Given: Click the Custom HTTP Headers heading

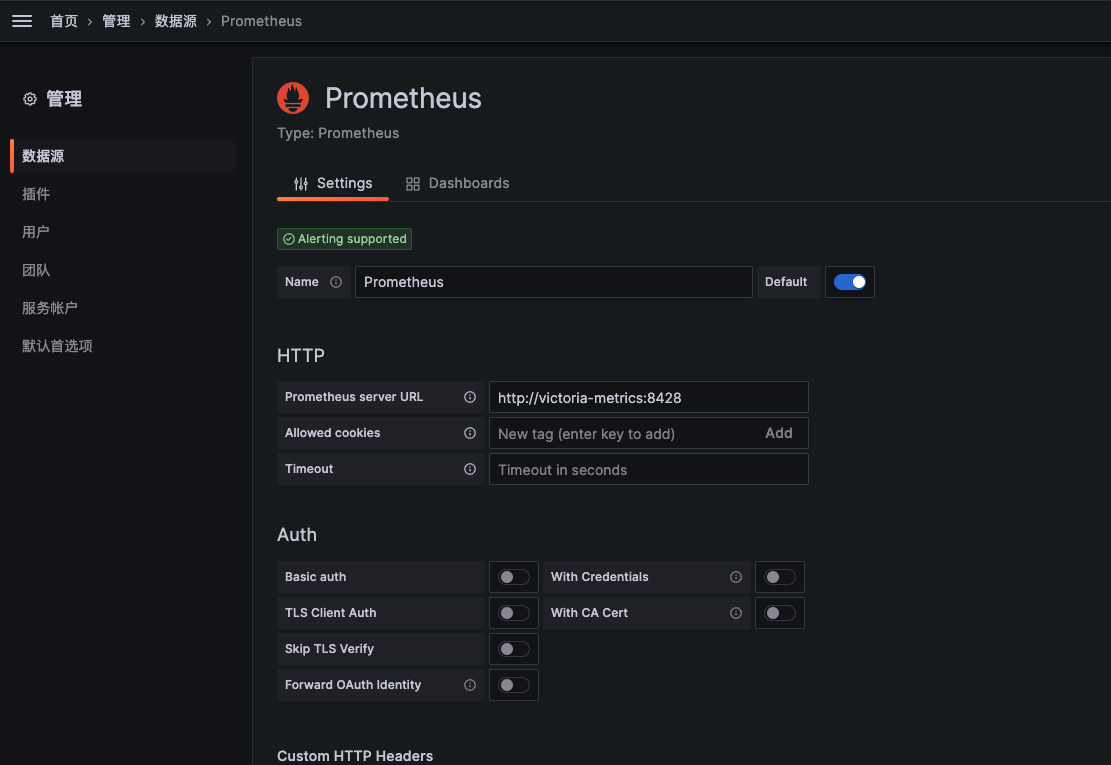Looking at the screenshot, I should (355, 756).
